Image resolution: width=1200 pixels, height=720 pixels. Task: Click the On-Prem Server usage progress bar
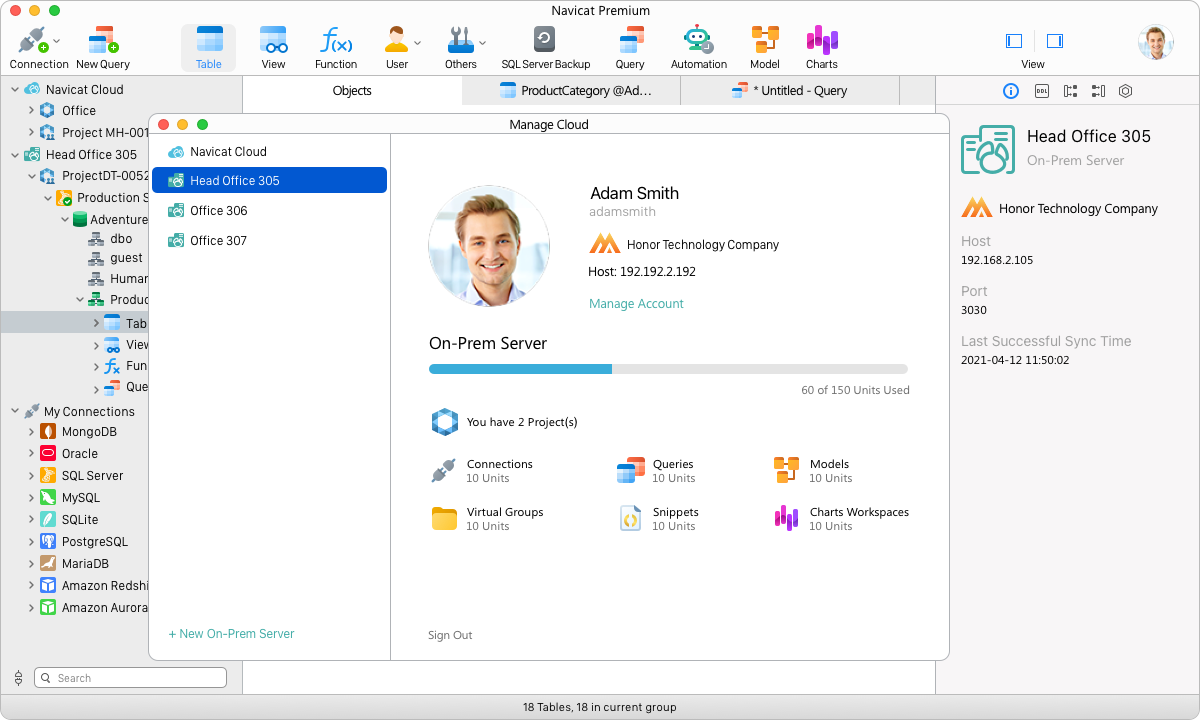pyautogui.click(x=668, y=369)
